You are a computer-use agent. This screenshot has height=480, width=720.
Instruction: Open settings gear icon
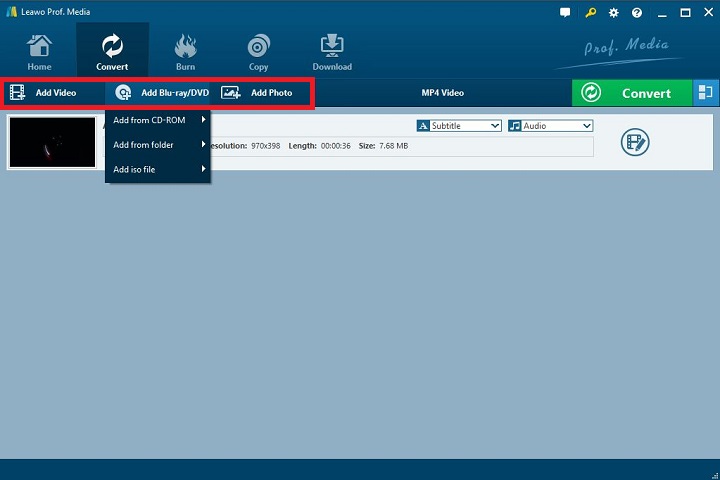[x=613, y=13]
